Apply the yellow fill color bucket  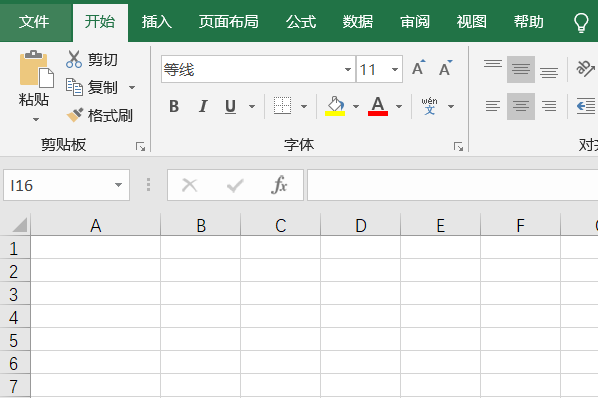pyautogui.click(x=335, y=106)
